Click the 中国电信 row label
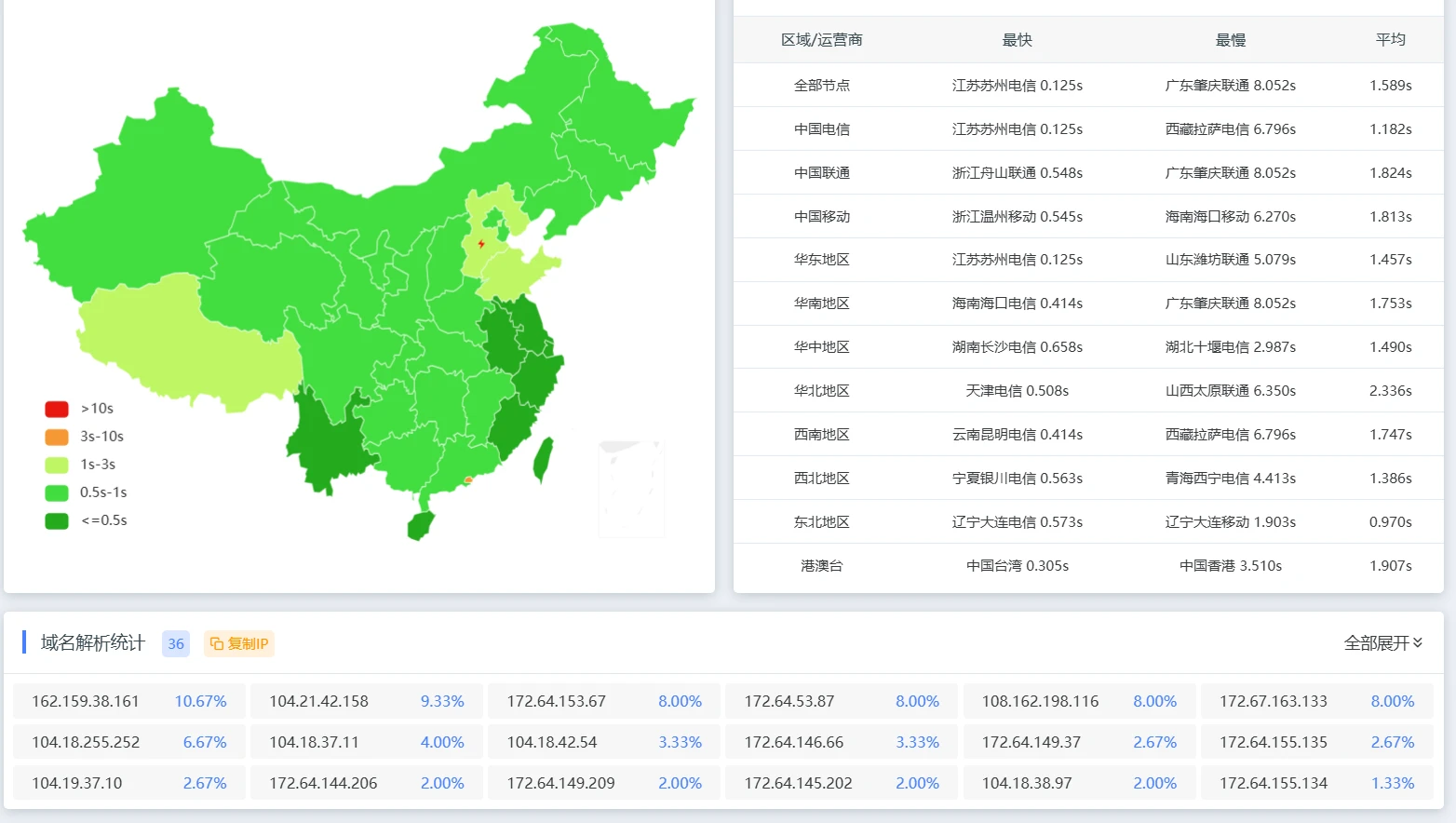Image resolution: width=1456 pixels, height=823 pixels. (822, 129)
